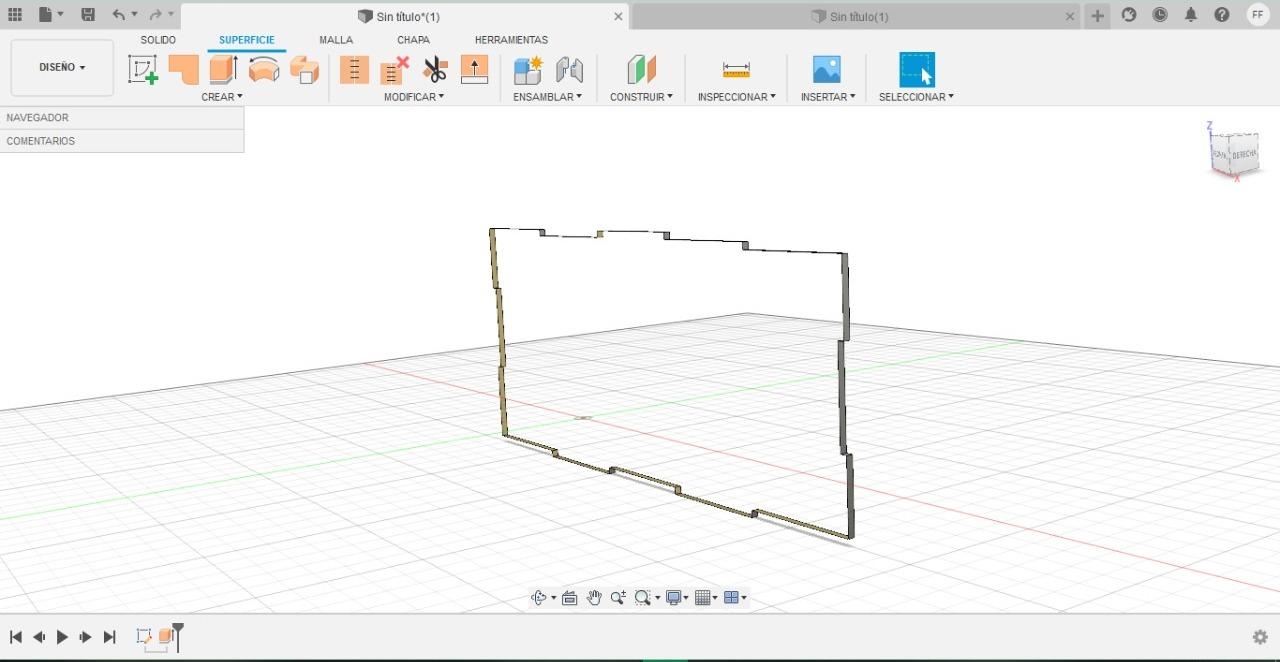The width and height of the screenshot is (1280, 662).
Task: Select the sketch feature in timeline
Action: [143, 636]
